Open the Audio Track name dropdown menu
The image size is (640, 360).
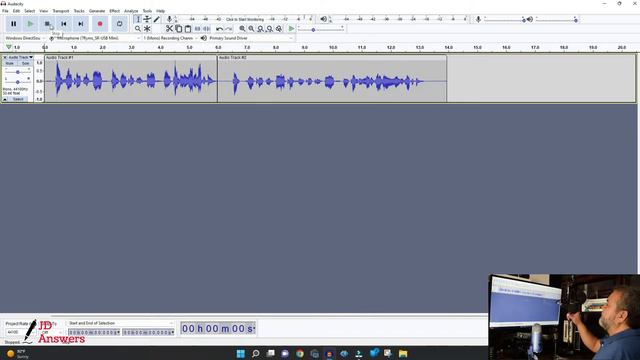pos(21,58)
